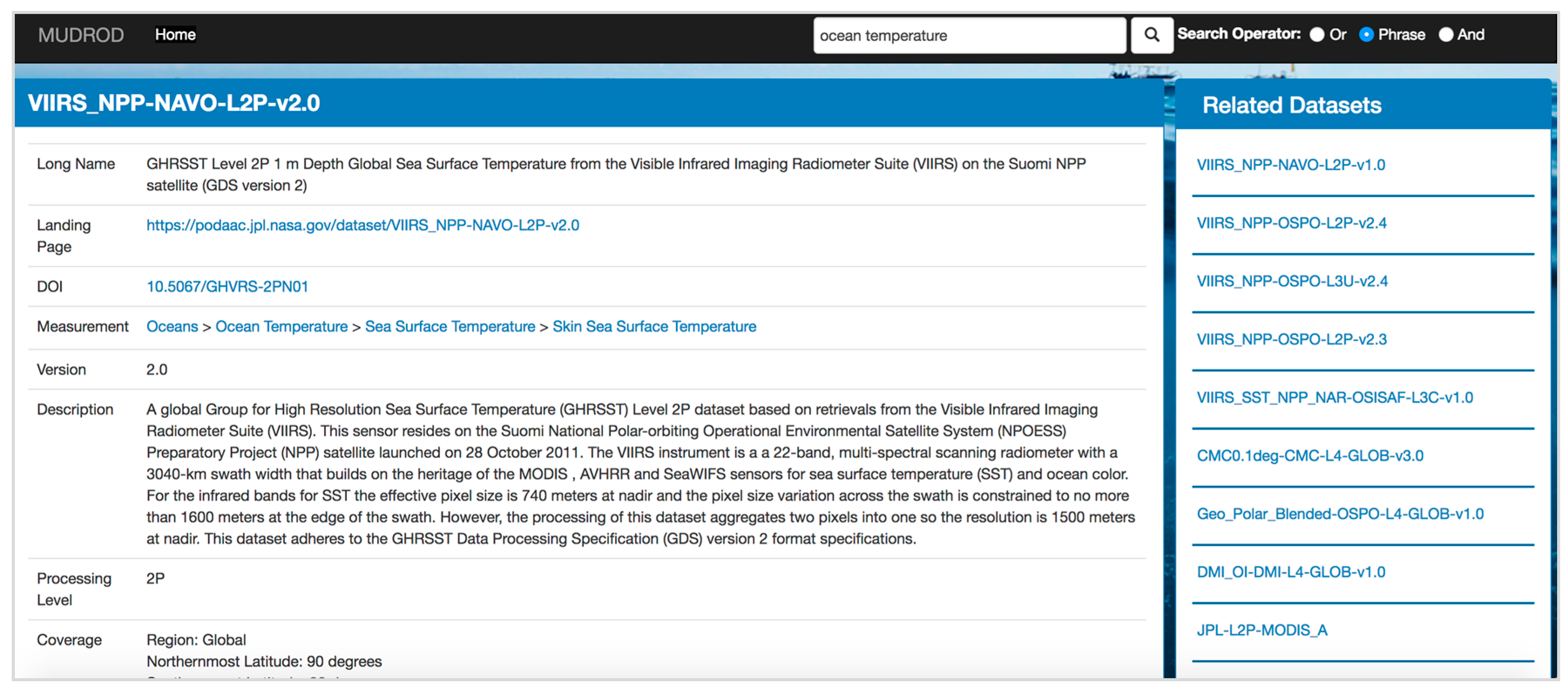Click Skin Sea Surface Temperature link
The width and height of the screenshot is (1568, 693).
tap(654, 327)
